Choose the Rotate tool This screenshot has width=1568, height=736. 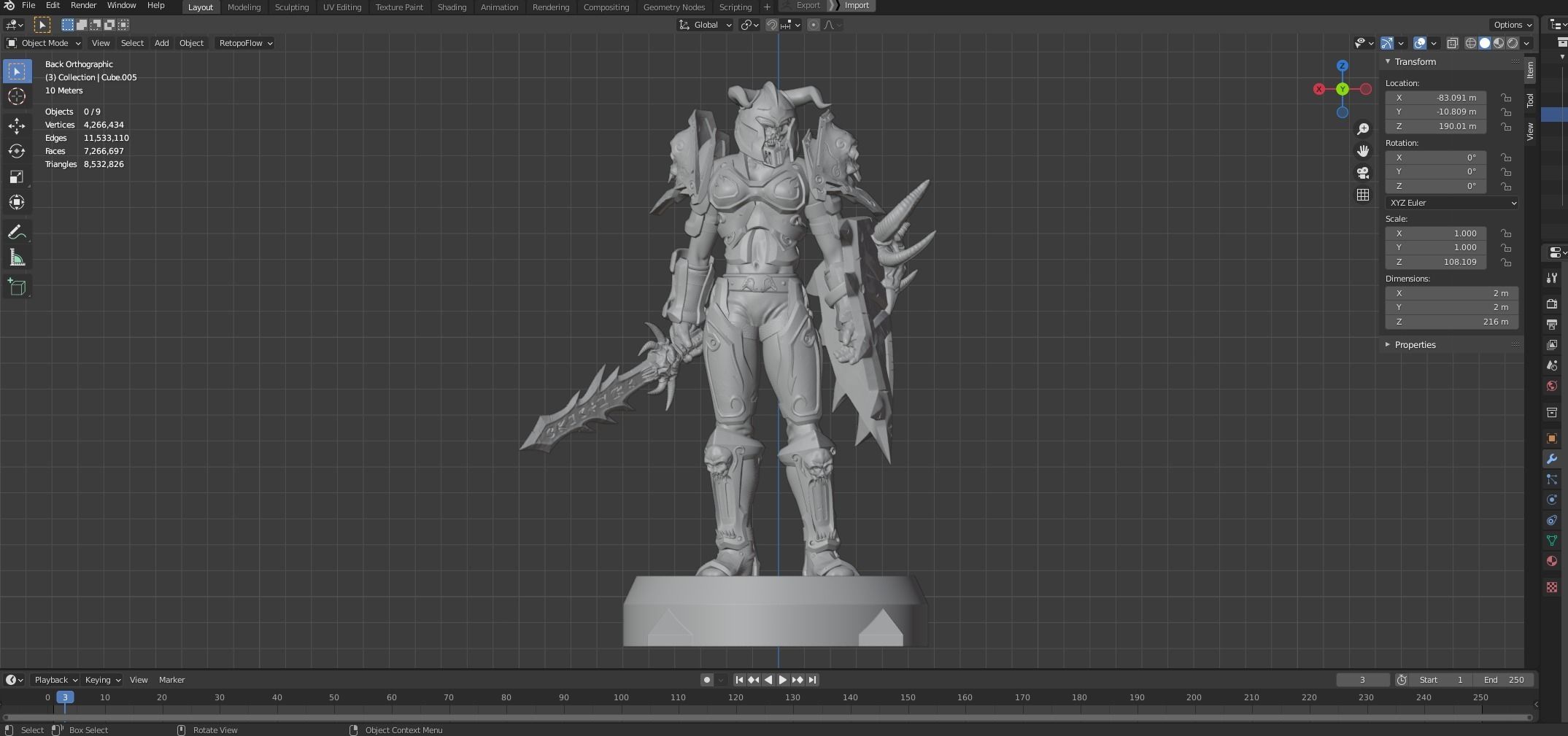(x=17, y=151)
